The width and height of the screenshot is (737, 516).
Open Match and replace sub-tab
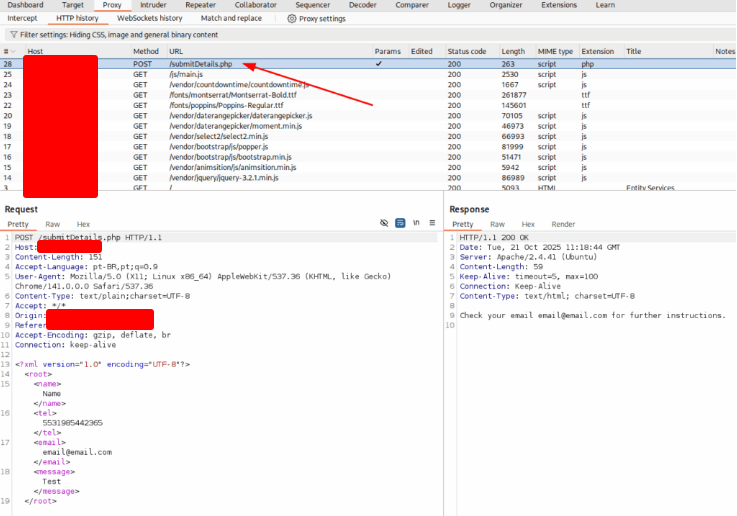(x=231, y=18)
